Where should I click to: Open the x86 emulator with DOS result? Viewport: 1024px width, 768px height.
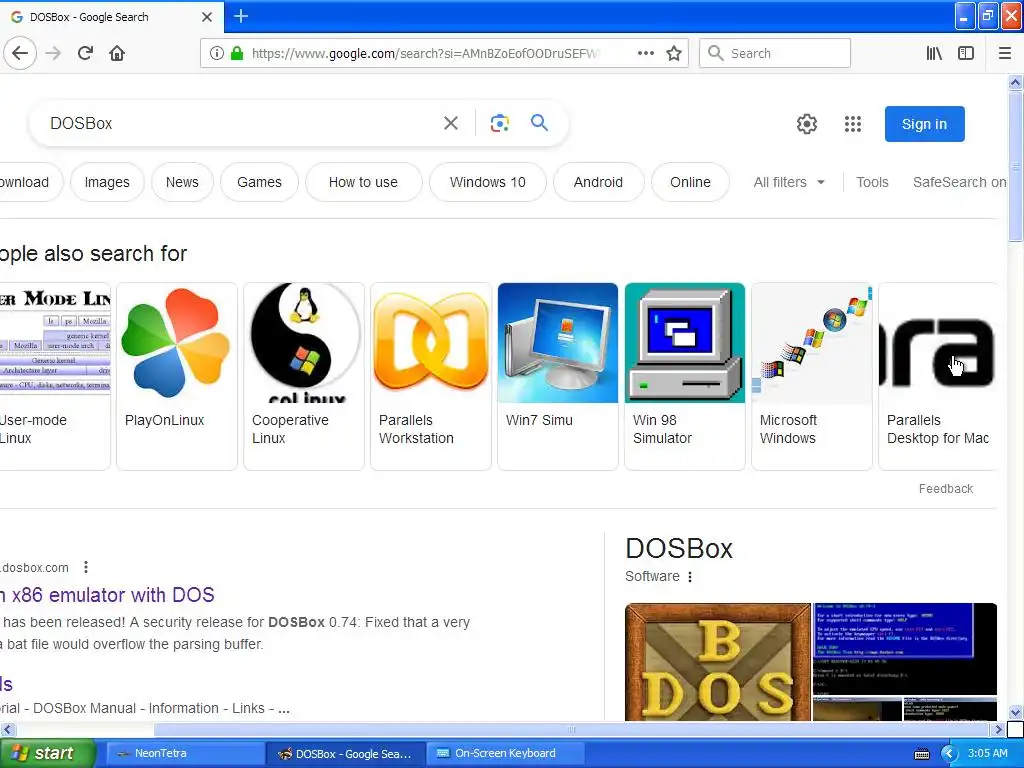108,595
